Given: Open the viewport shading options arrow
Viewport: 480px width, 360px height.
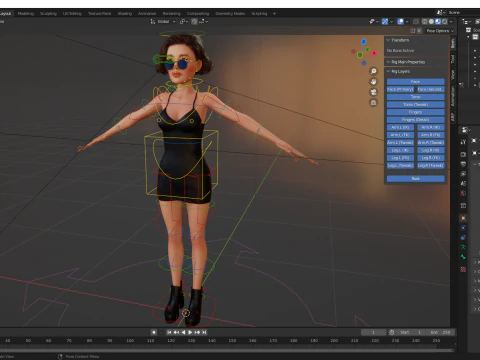Looking at the screenshot, I should click(x=451, y=21).
